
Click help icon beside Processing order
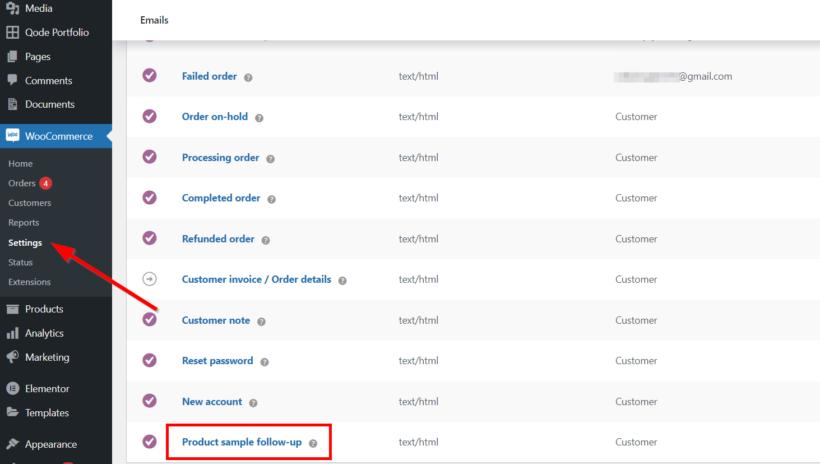coord(270,159)
